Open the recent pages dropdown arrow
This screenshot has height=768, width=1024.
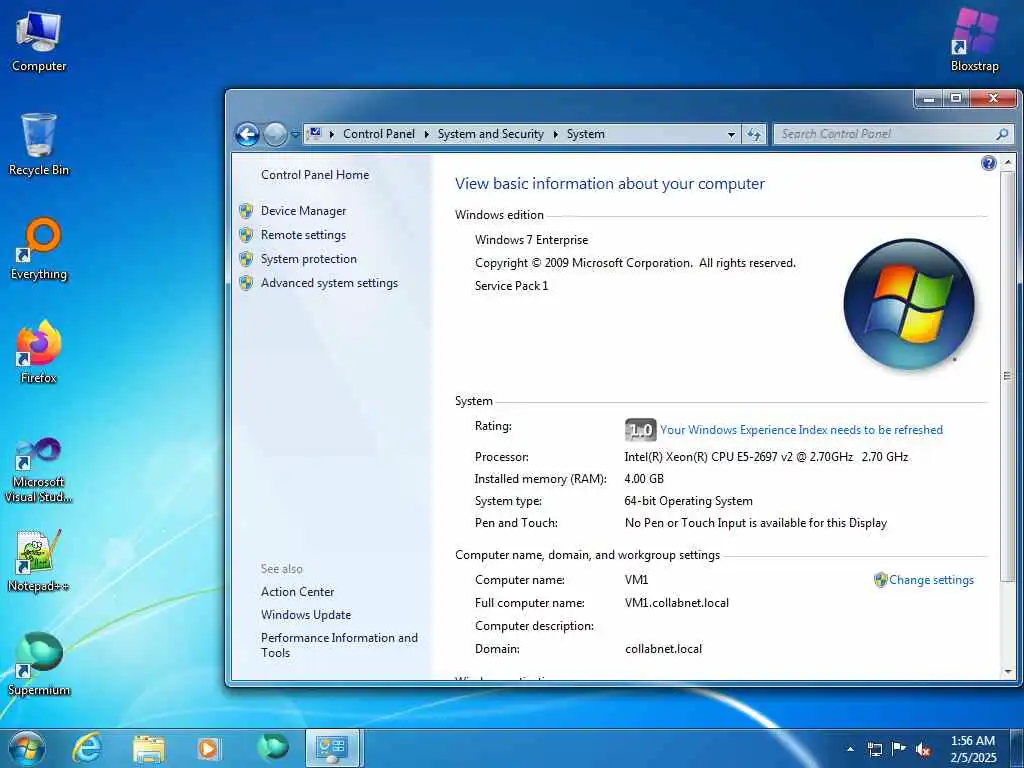pos(295,135)
